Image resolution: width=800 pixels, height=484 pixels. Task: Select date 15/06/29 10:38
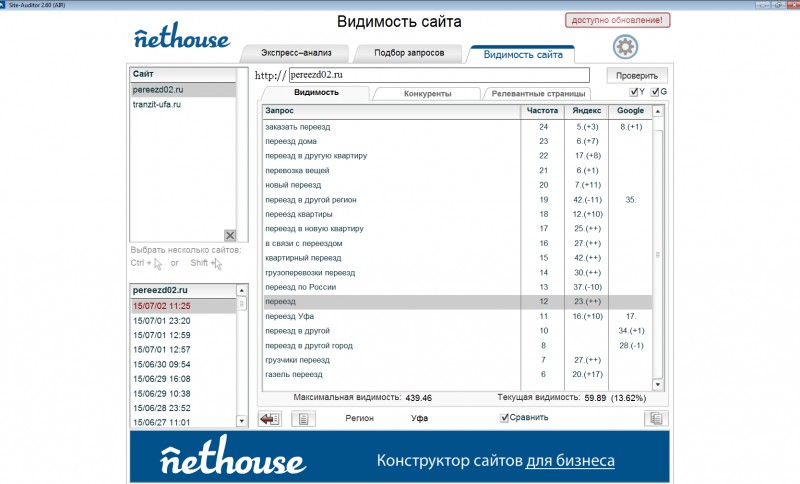[x=184, y=394]
